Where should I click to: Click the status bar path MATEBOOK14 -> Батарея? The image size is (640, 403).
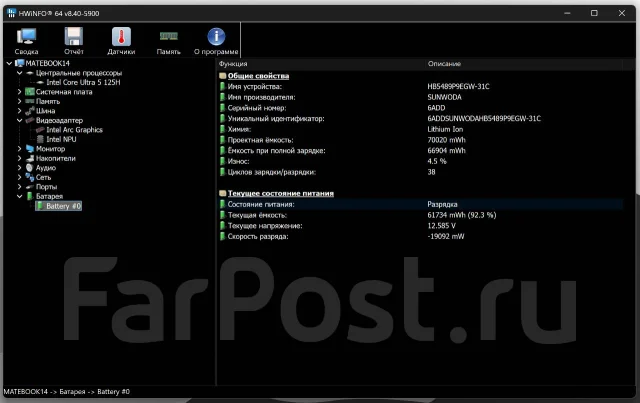67,392
